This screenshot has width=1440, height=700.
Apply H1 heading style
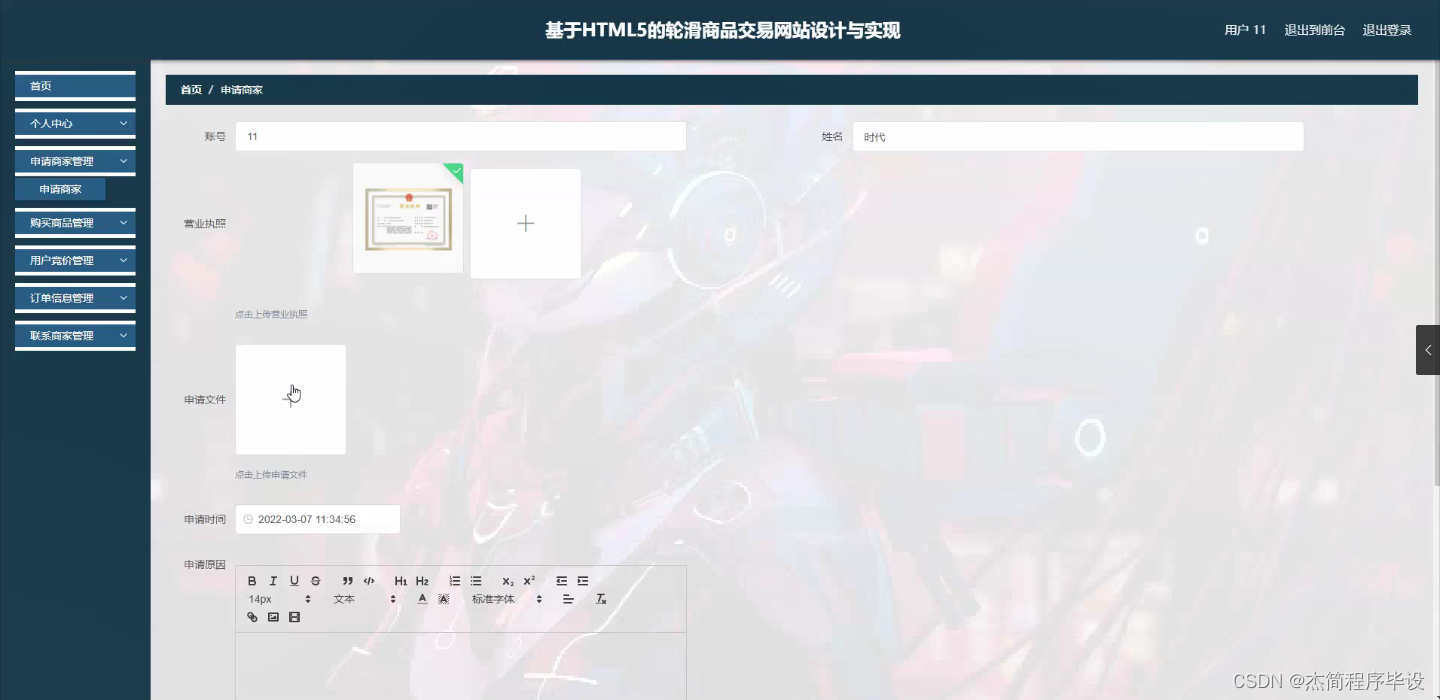click(x=400, y=580)
